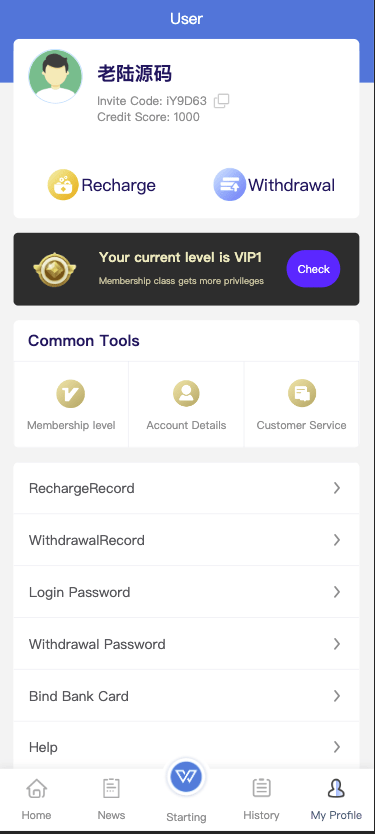Image resolution: width=375 pixels, height=834 pixels.
Task: Expand RechargeRecord via its chevron arrow
Action: [337, 488]
